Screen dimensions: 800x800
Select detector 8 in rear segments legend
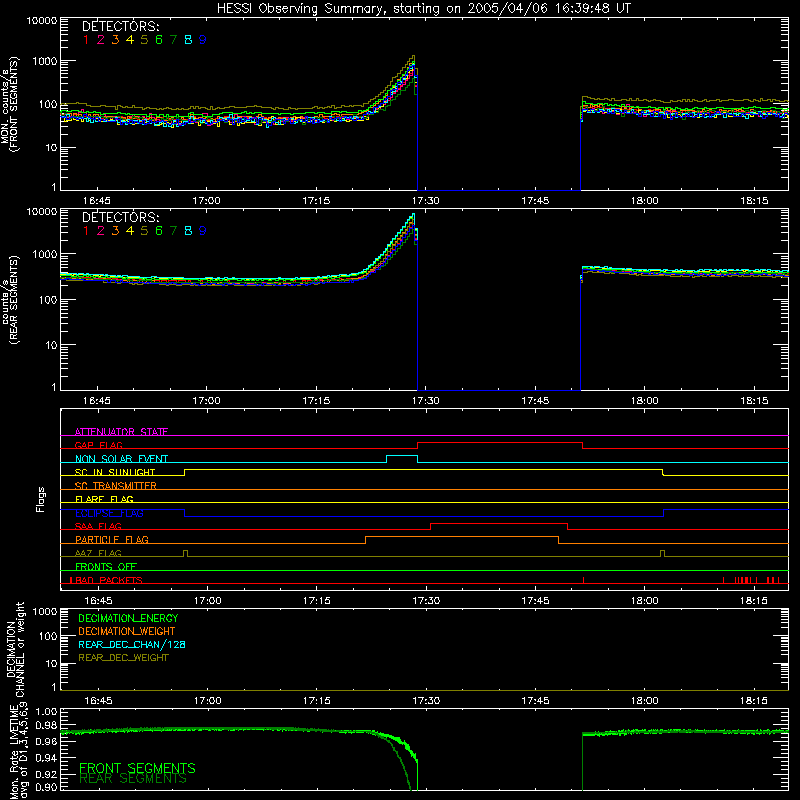tap(188, 231)
